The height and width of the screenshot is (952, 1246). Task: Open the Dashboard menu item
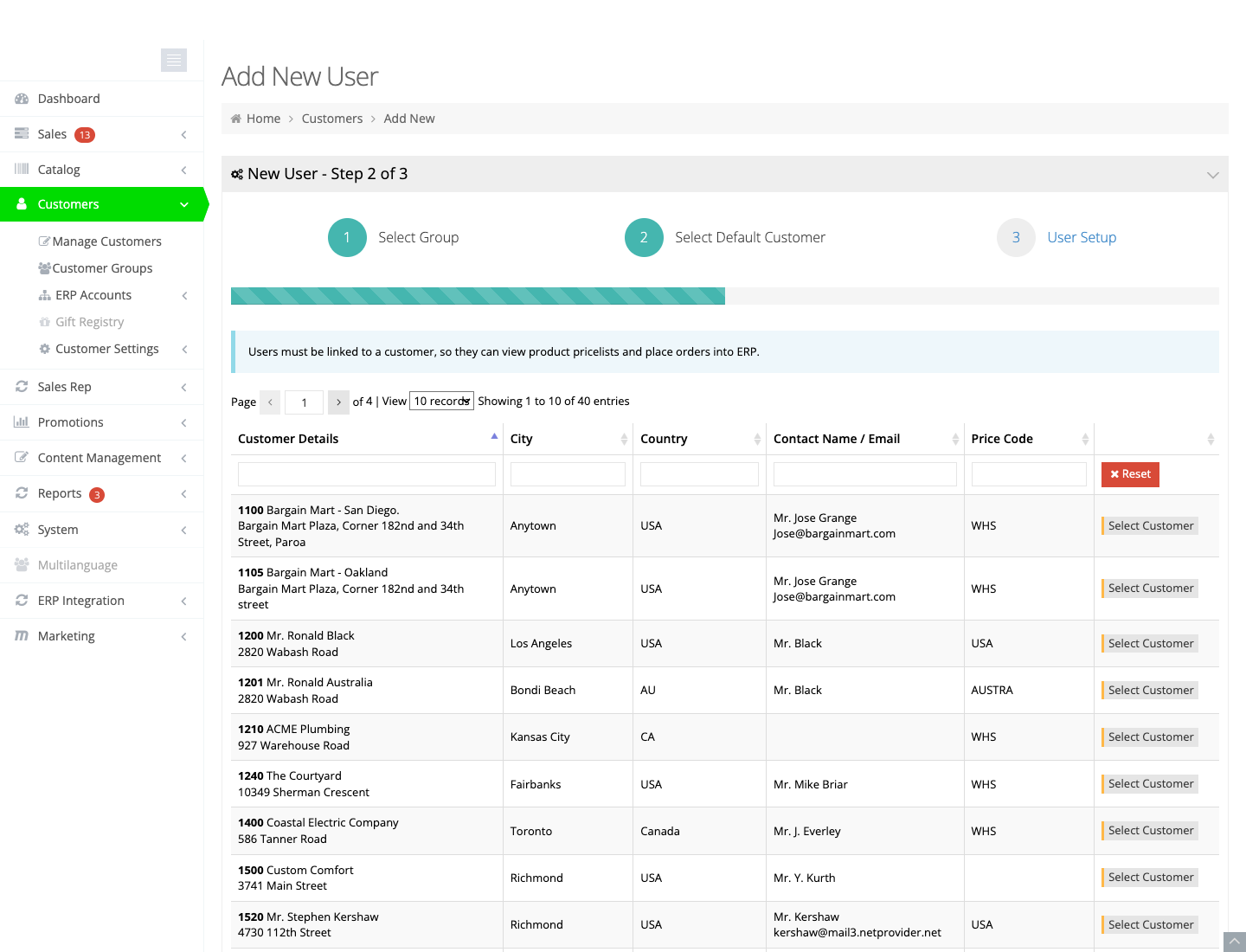coord(101,99)
